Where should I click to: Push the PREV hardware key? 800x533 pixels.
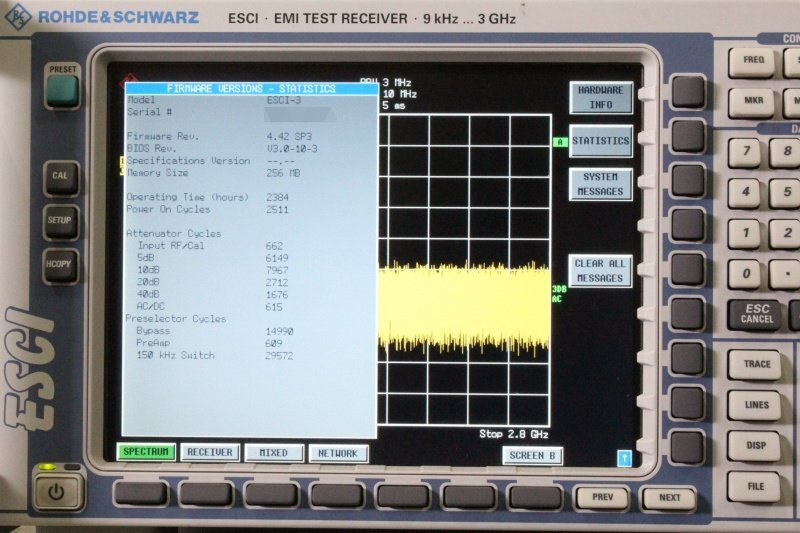(x=603, y=498)
